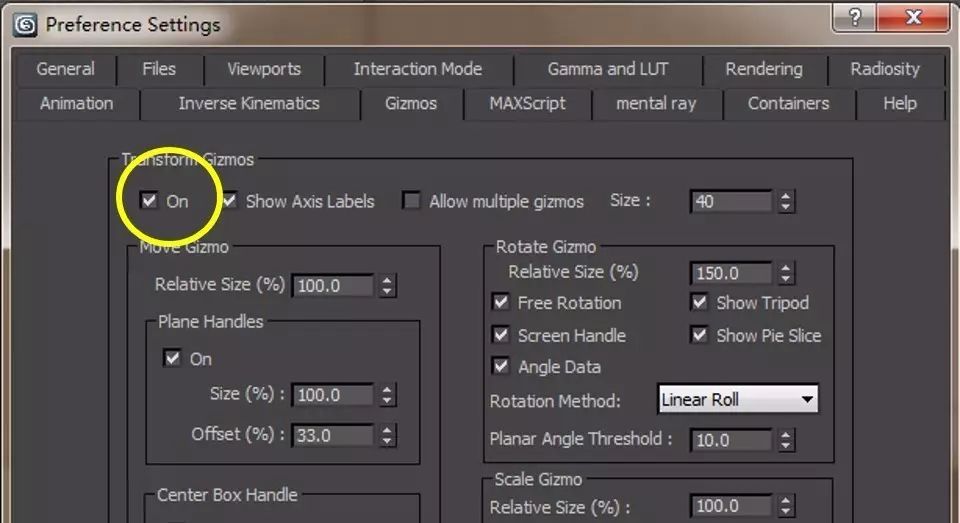Open the Containers tab
This screenshot has height=523, width=960.
788,103
